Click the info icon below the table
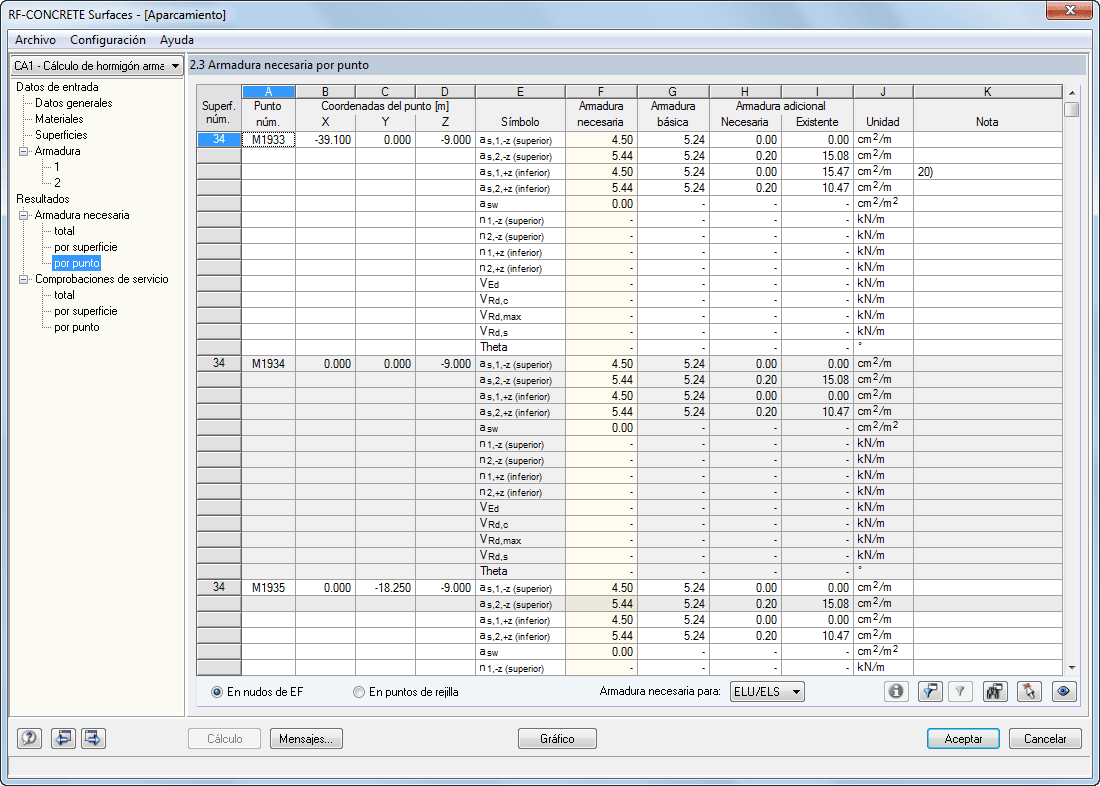Viewport: 1100px width, 786px height. [x=895, y=691]
